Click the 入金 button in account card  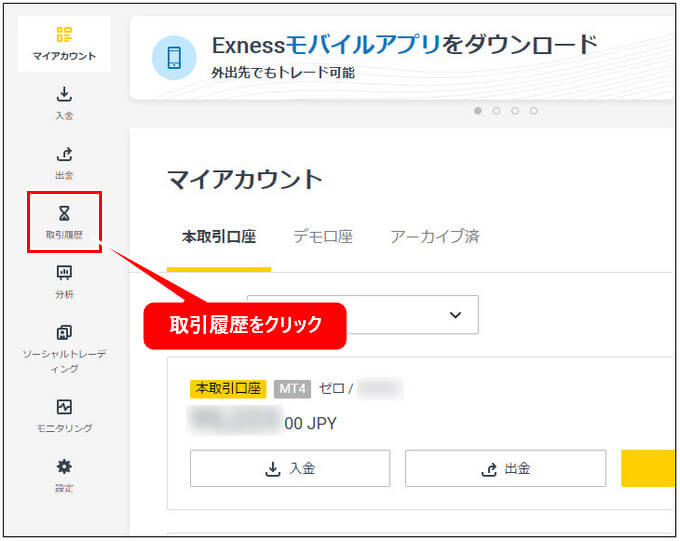(x=290, y=469)
